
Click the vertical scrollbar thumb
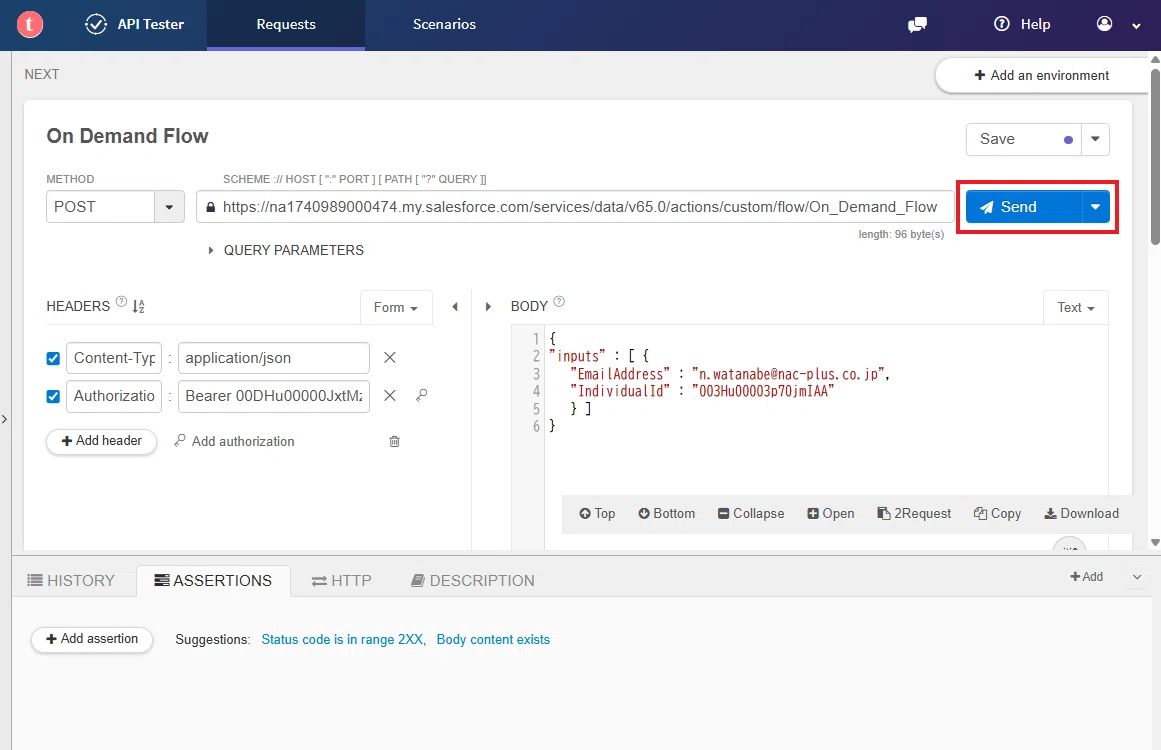click(x=1155, y=155)
